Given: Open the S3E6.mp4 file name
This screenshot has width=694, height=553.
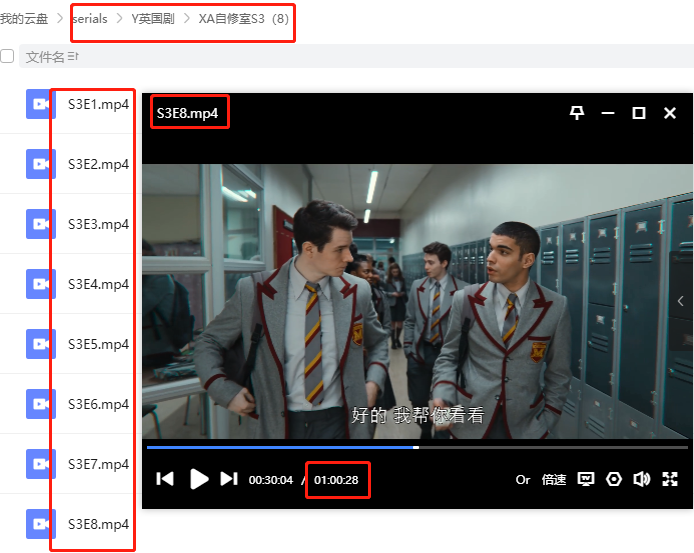Looking at the screenshot, I should tap(98, 404).
